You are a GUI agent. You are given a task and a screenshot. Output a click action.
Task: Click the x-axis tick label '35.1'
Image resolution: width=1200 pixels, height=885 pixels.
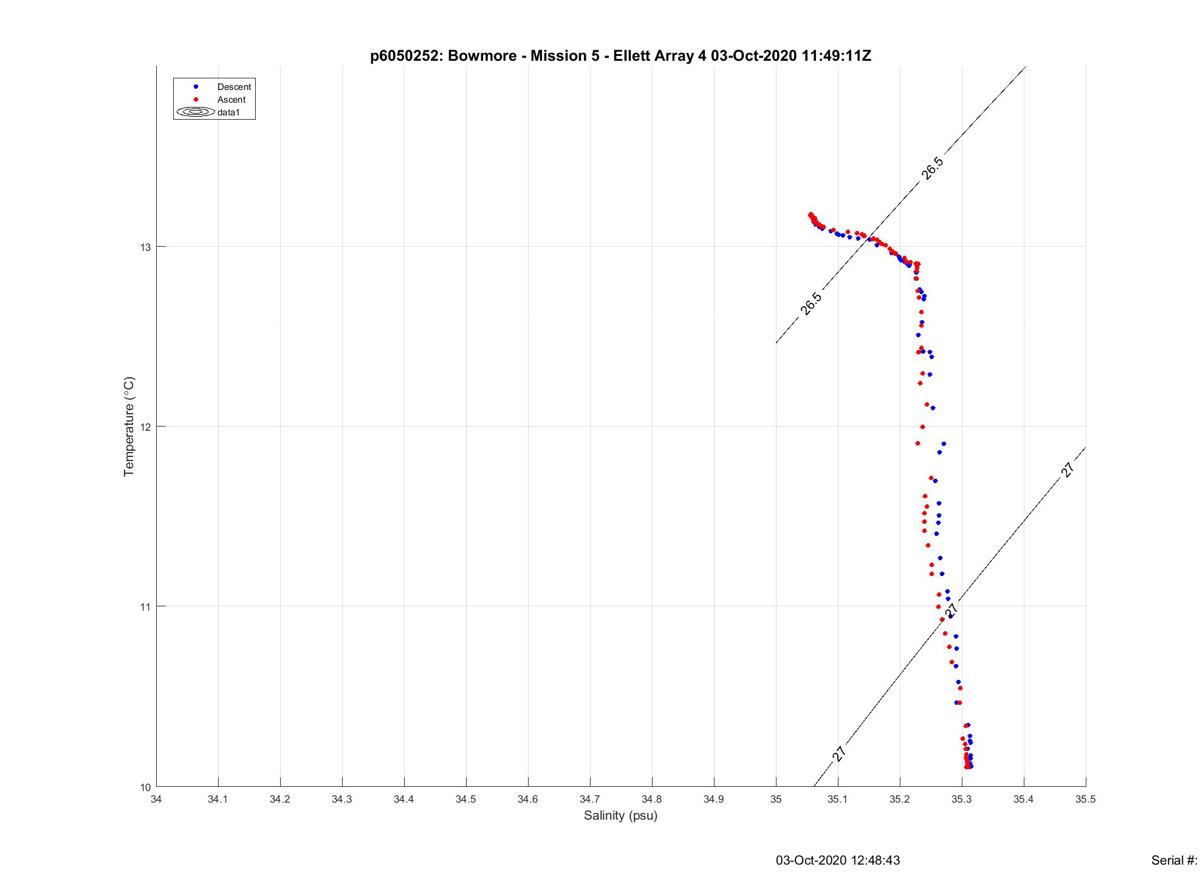pos(838,799)
